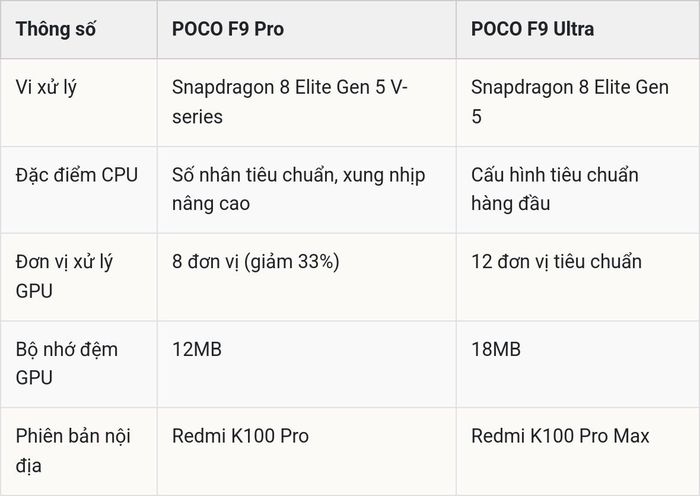Select the '12MB' cache value
Image resolution: width=700 pixels, height=496 pixels.
tap(197, 349)
